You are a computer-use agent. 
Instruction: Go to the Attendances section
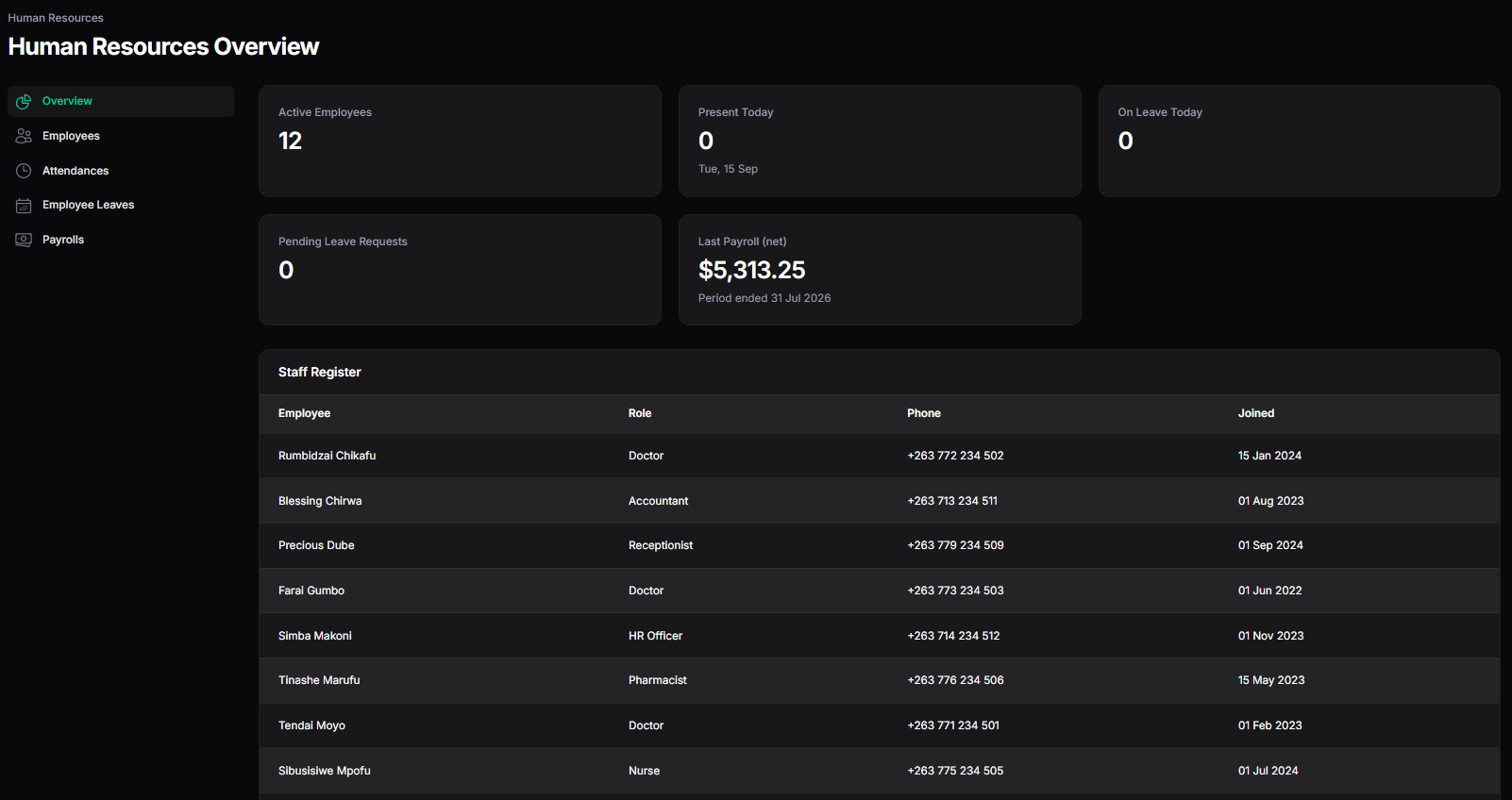pyautogui.click(x=121, y=171)
